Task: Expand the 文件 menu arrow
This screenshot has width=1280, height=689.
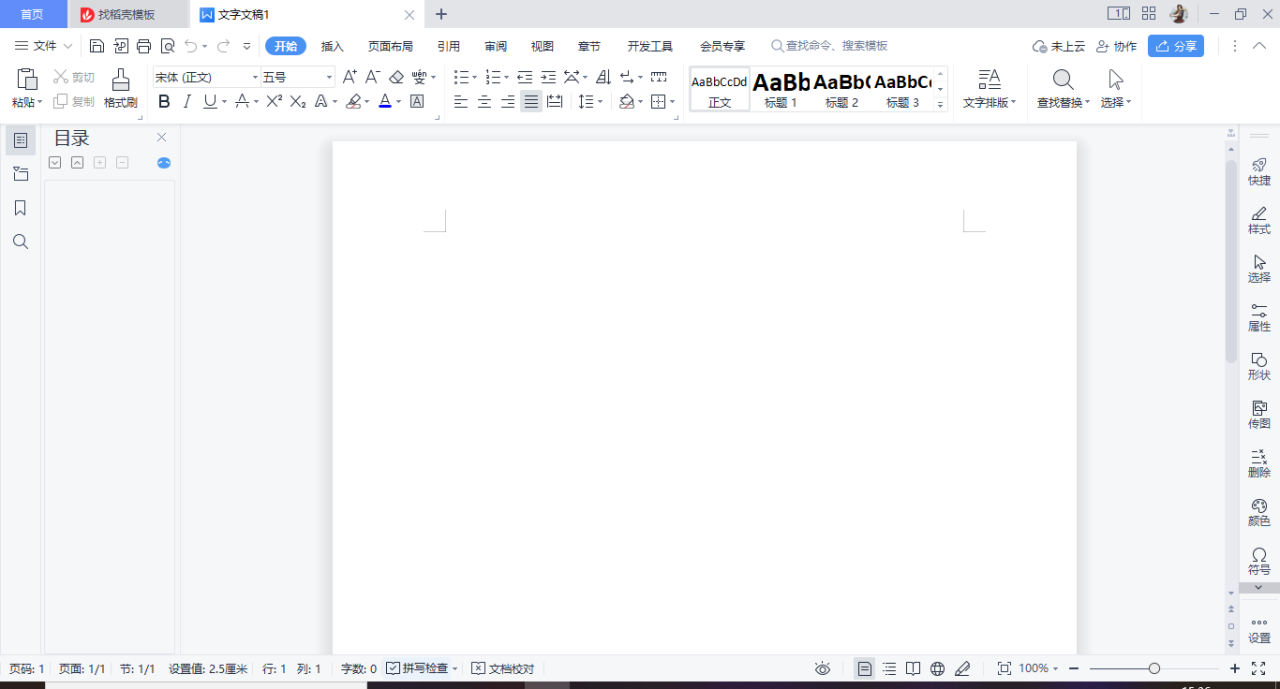Action: [68, 46]
